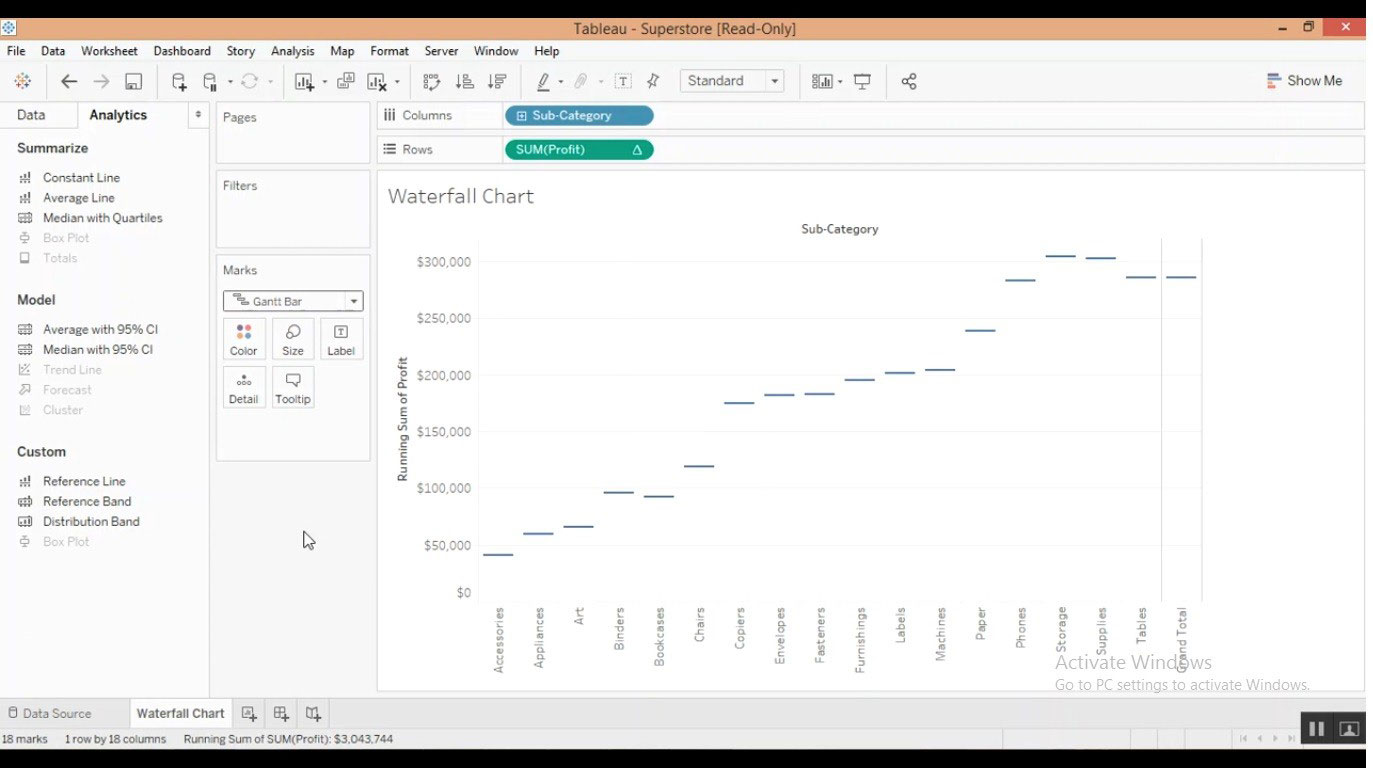Expand the Sub-Category pill plus icon
Viewport: 1373px width, 775px height.
[x=521, y=116]
